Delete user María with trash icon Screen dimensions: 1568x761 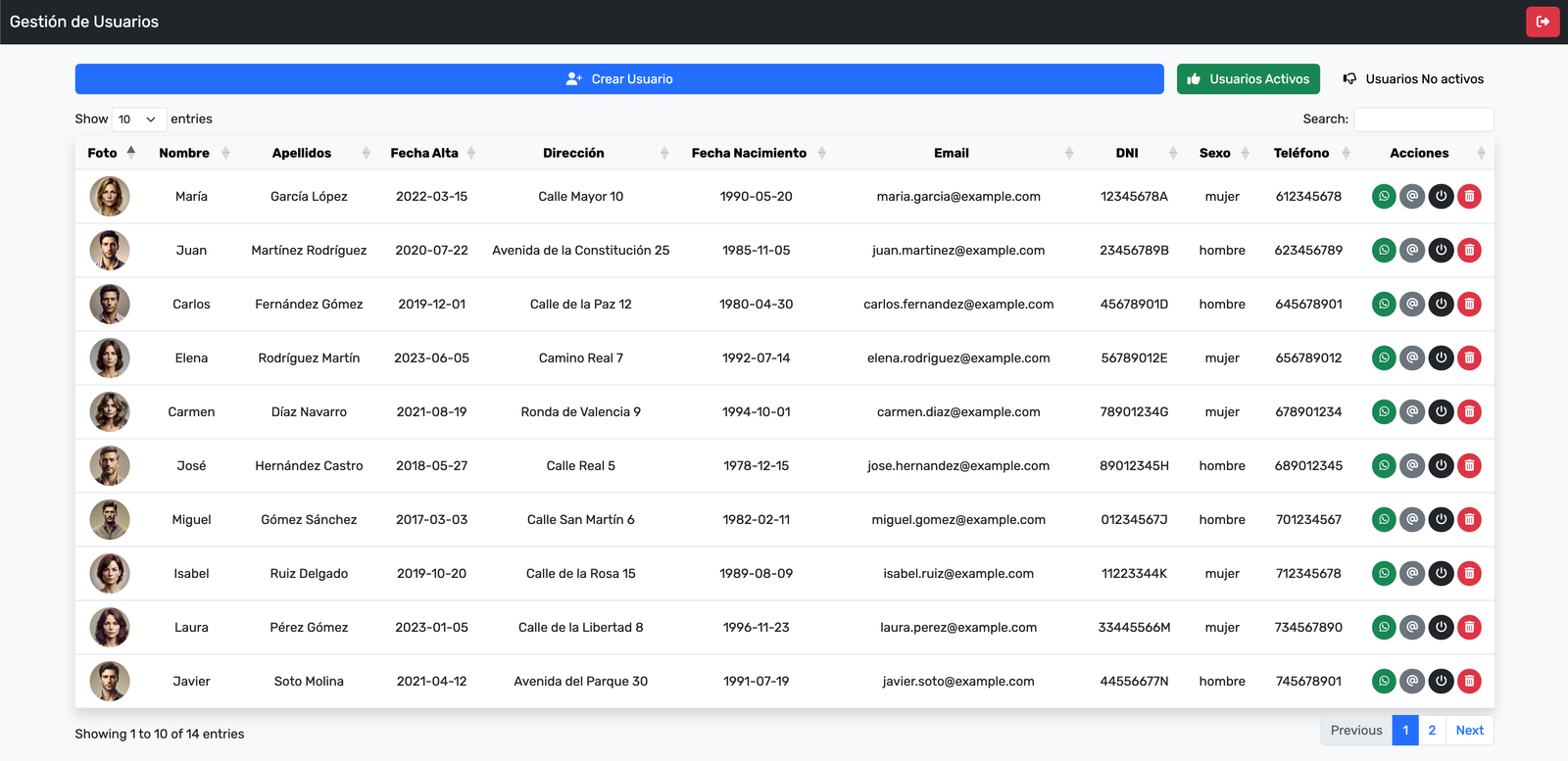pos(1469,196)
